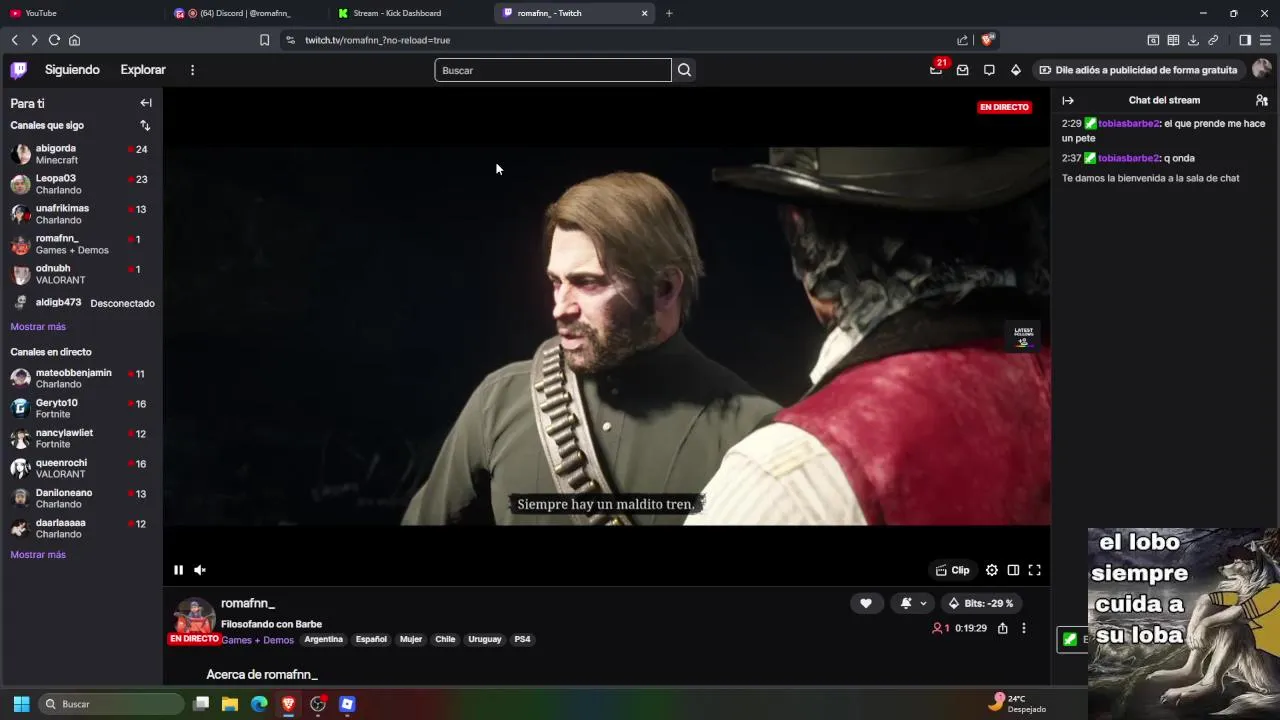The width and height of the screenshot is (1280, 720).
Task: Open the three-dot more menu beside Explorar
Action: click(192, 70)
